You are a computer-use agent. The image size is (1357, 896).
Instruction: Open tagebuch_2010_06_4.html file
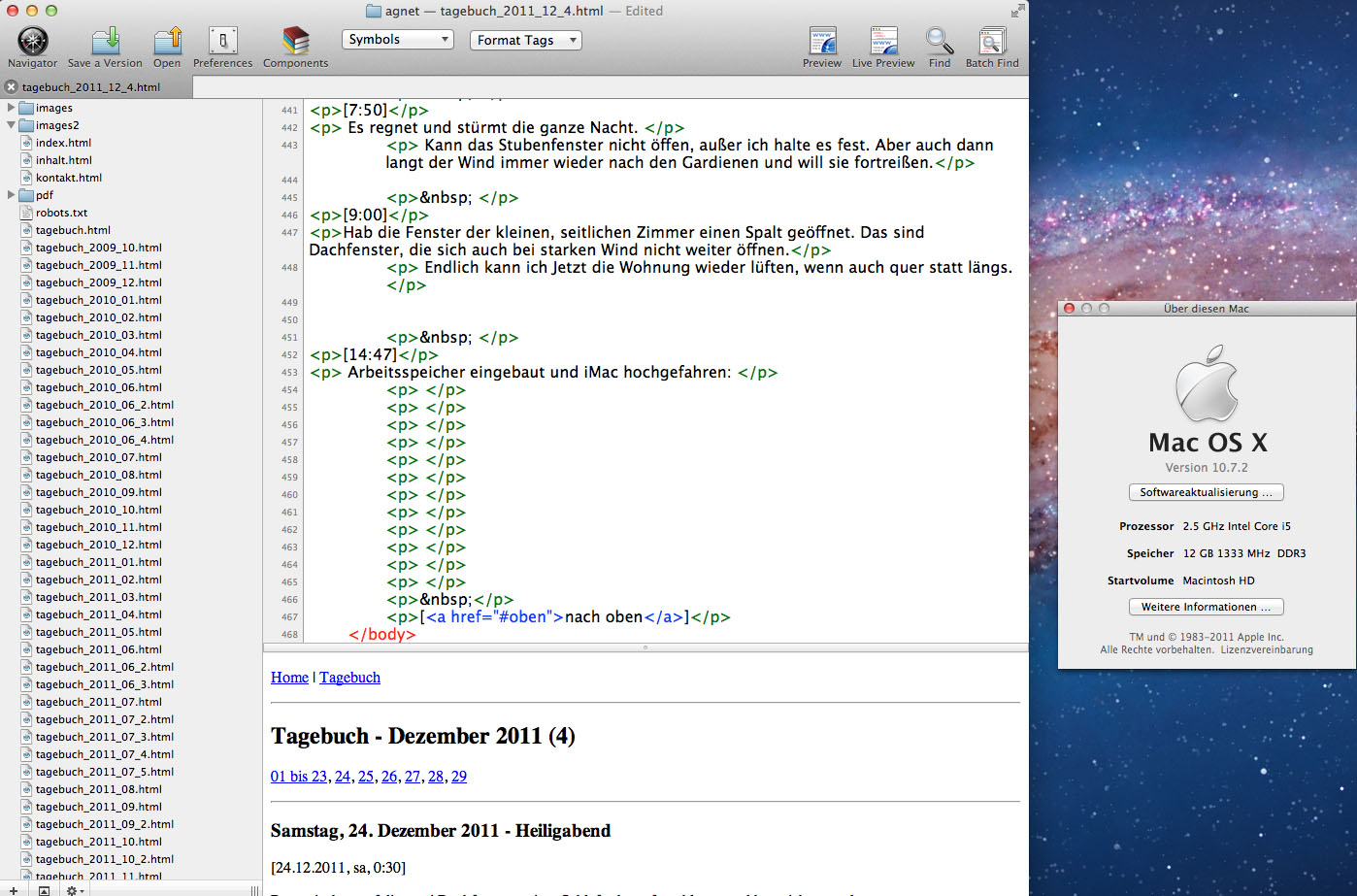(105, 440)
